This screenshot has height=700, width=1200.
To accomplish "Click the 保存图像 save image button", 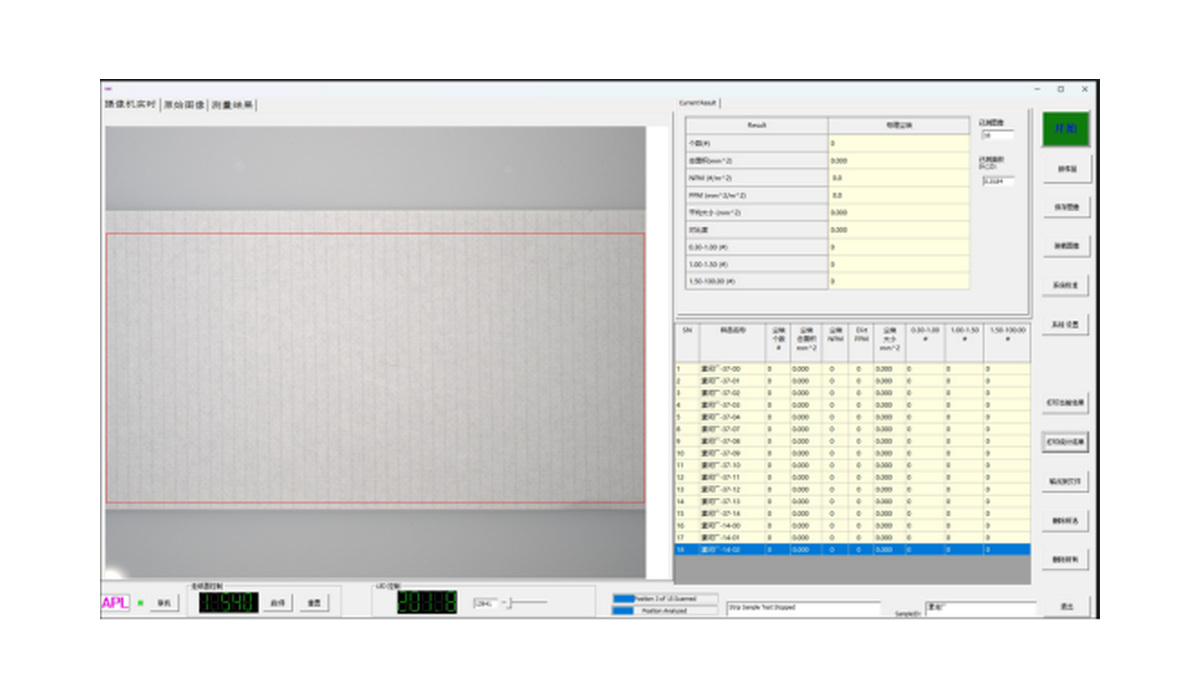I will pyautogui.click(x=1066, y=207).
